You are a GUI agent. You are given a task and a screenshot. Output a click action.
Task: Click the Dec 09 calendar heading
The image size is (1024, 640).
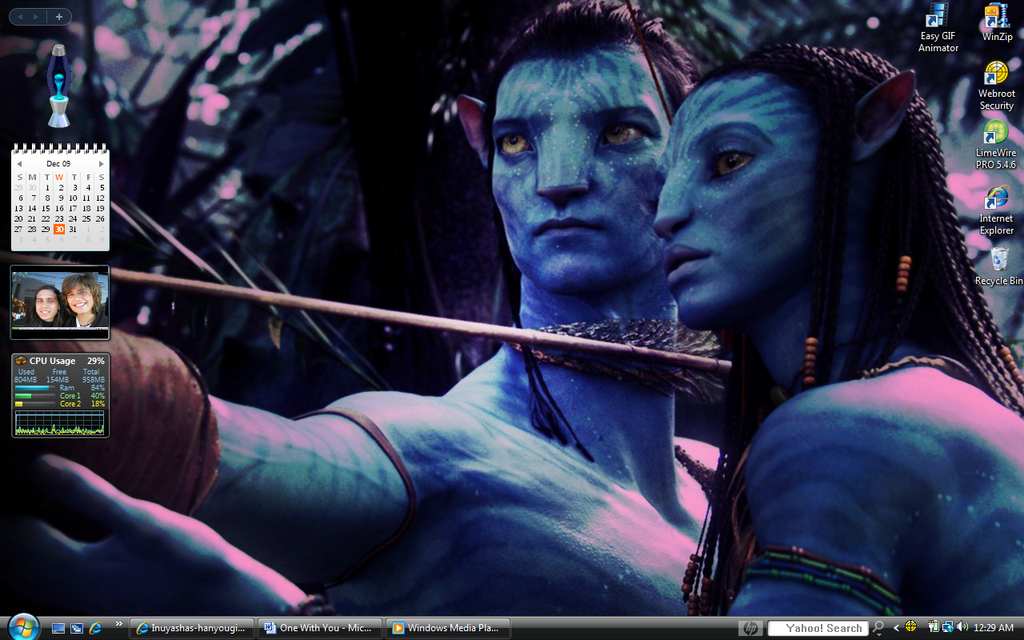(59, 164)
